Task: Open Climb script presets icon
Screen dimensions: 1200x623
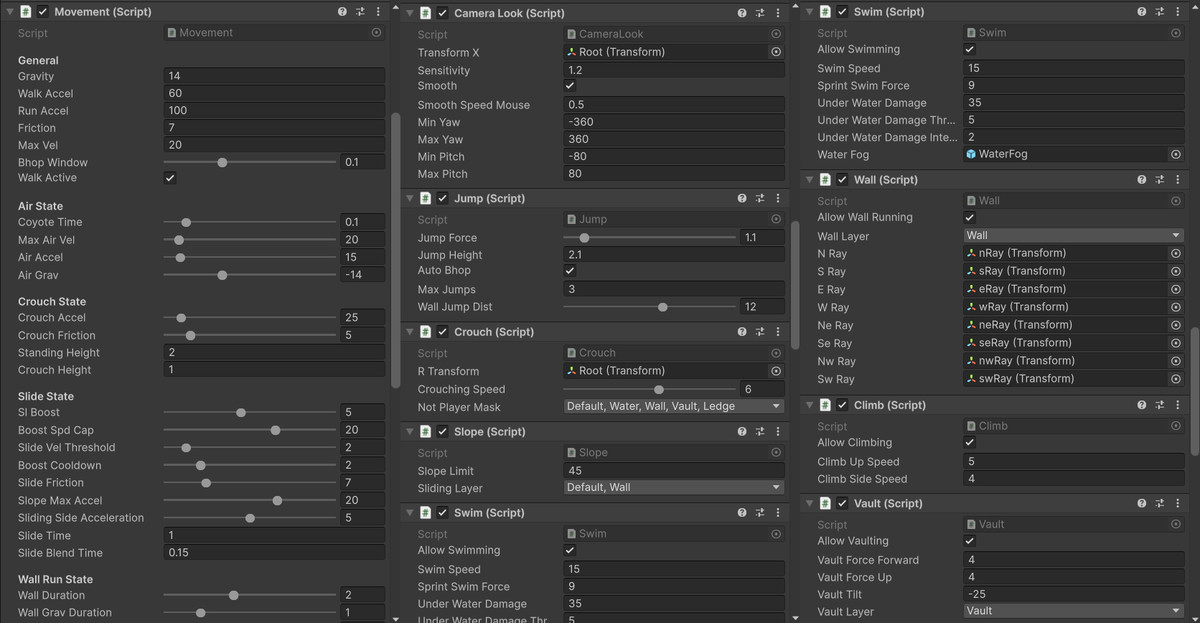Action: tap(1159, 405)
